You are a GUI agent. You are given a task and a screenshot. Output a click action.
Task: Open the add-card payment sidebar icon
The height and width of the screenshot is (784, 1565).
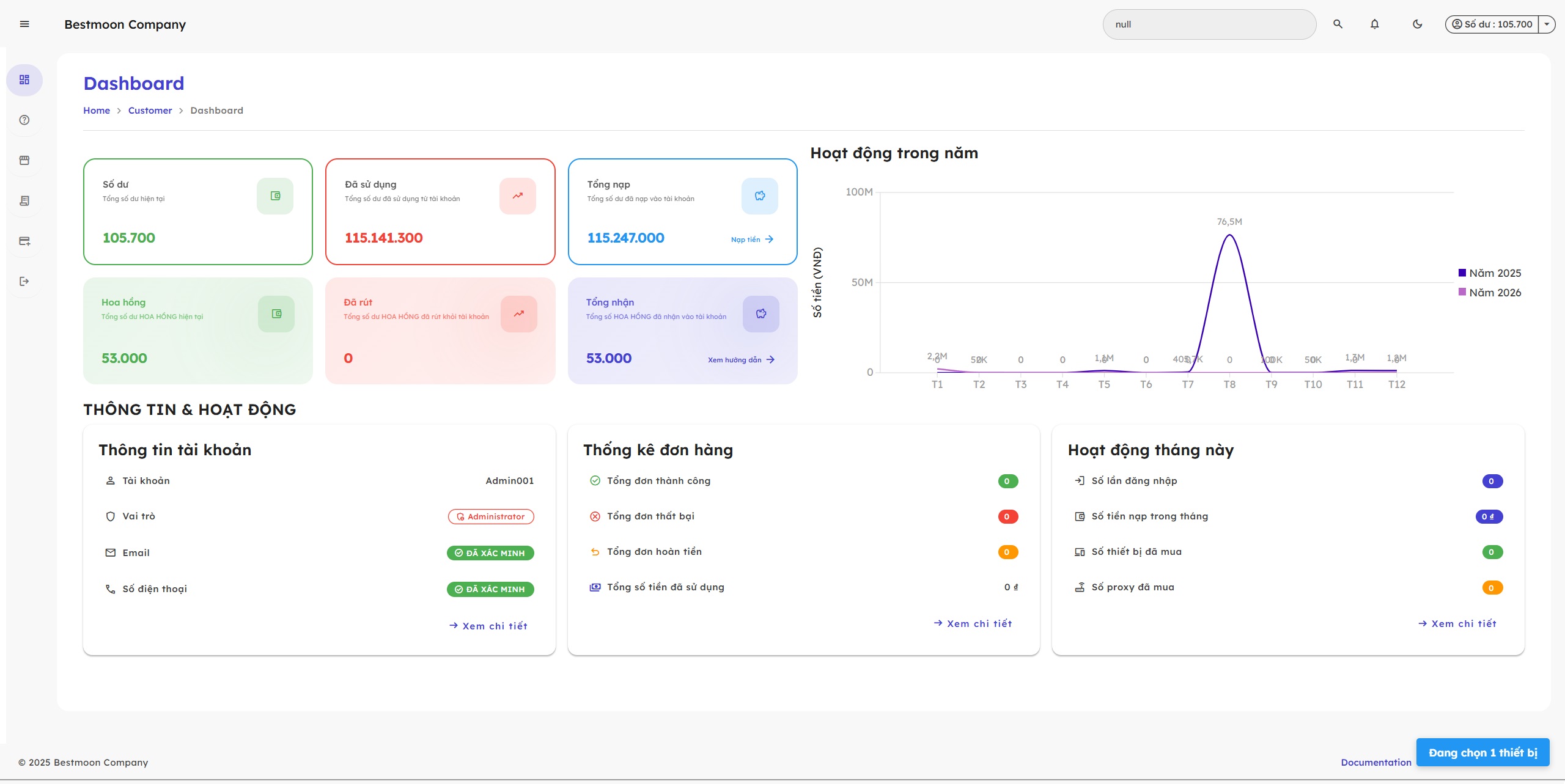24,241
